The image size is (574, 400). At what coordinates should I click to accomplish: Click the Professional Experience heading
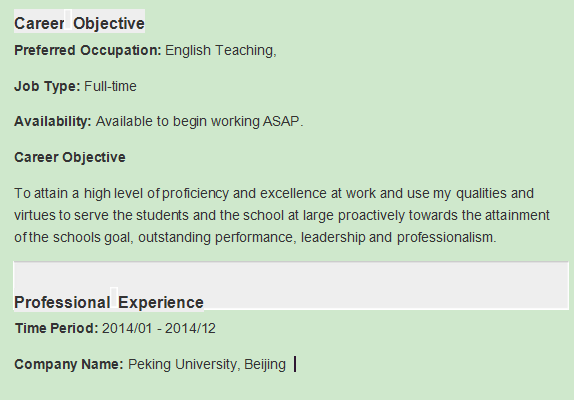pyautogui.click(x=109, y=303)
